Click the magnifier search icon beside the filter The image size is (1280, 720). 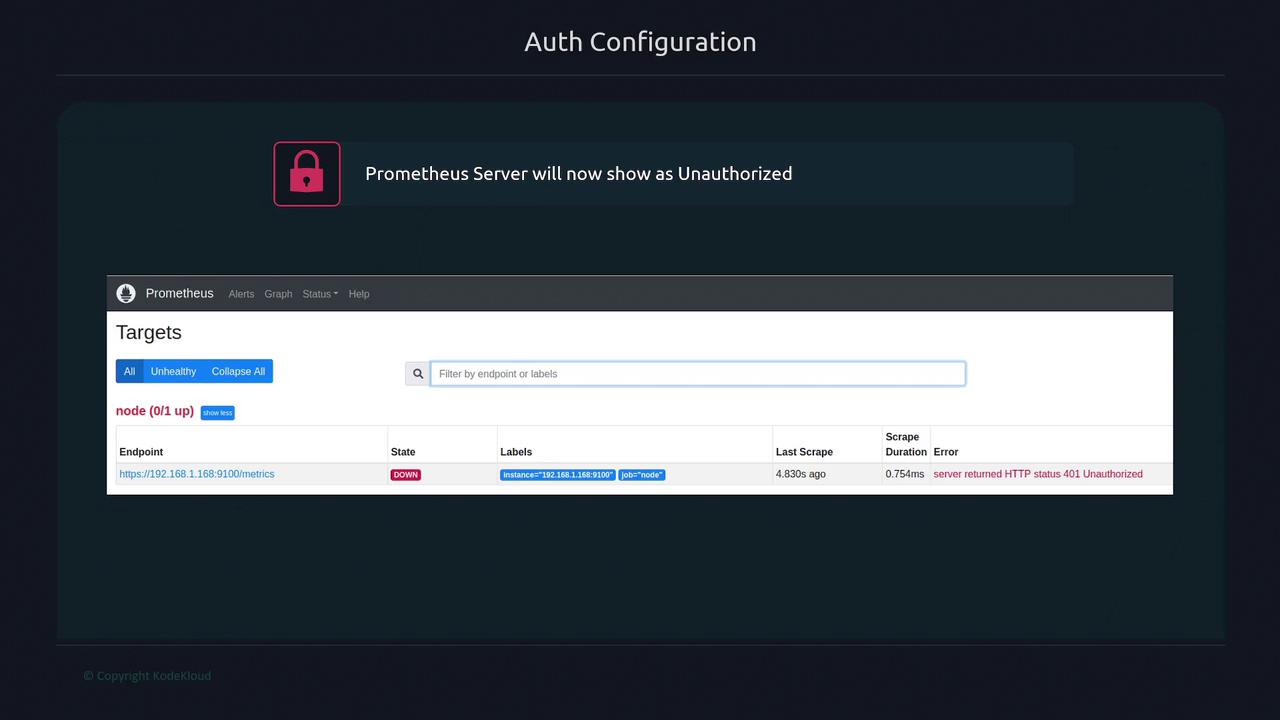(x=418, y=374)
